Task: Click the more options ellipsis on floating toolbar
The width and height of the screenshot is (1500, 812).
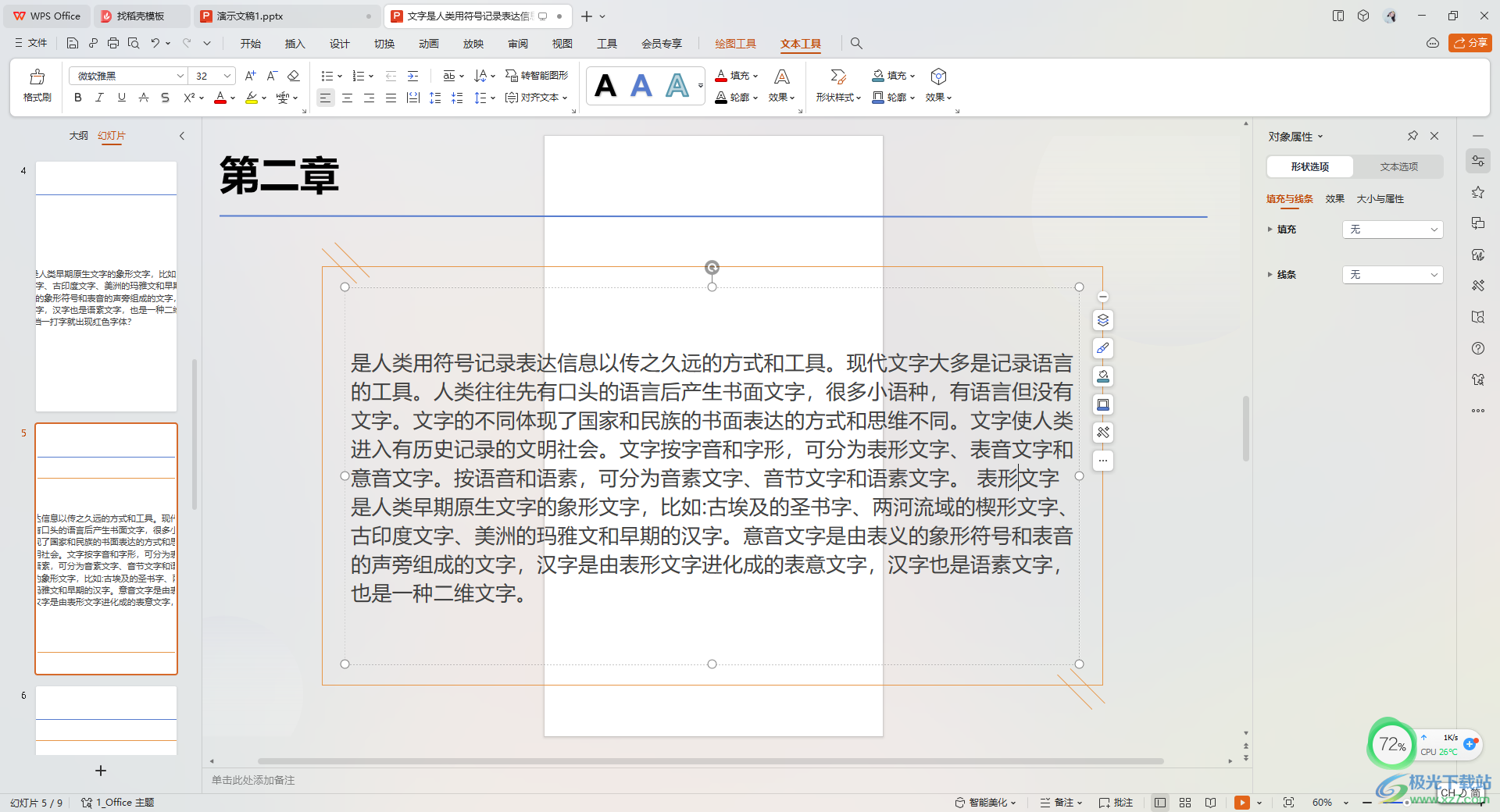Action: point(1102,461)
